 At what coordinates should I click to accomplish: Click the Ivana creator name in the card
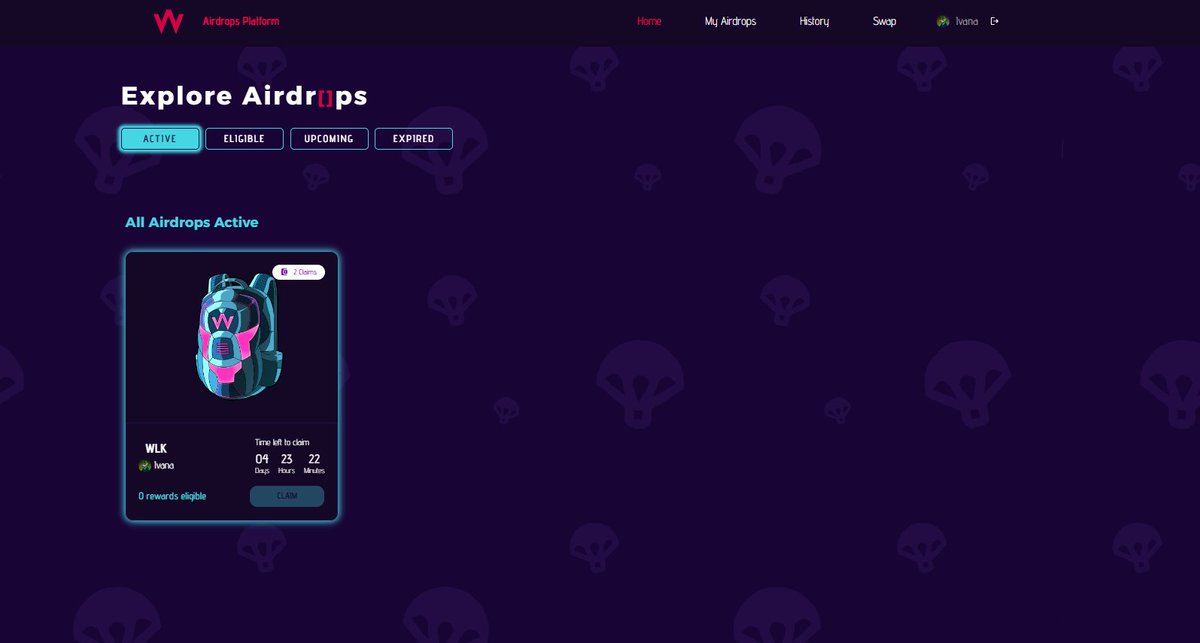coord(164,466)
